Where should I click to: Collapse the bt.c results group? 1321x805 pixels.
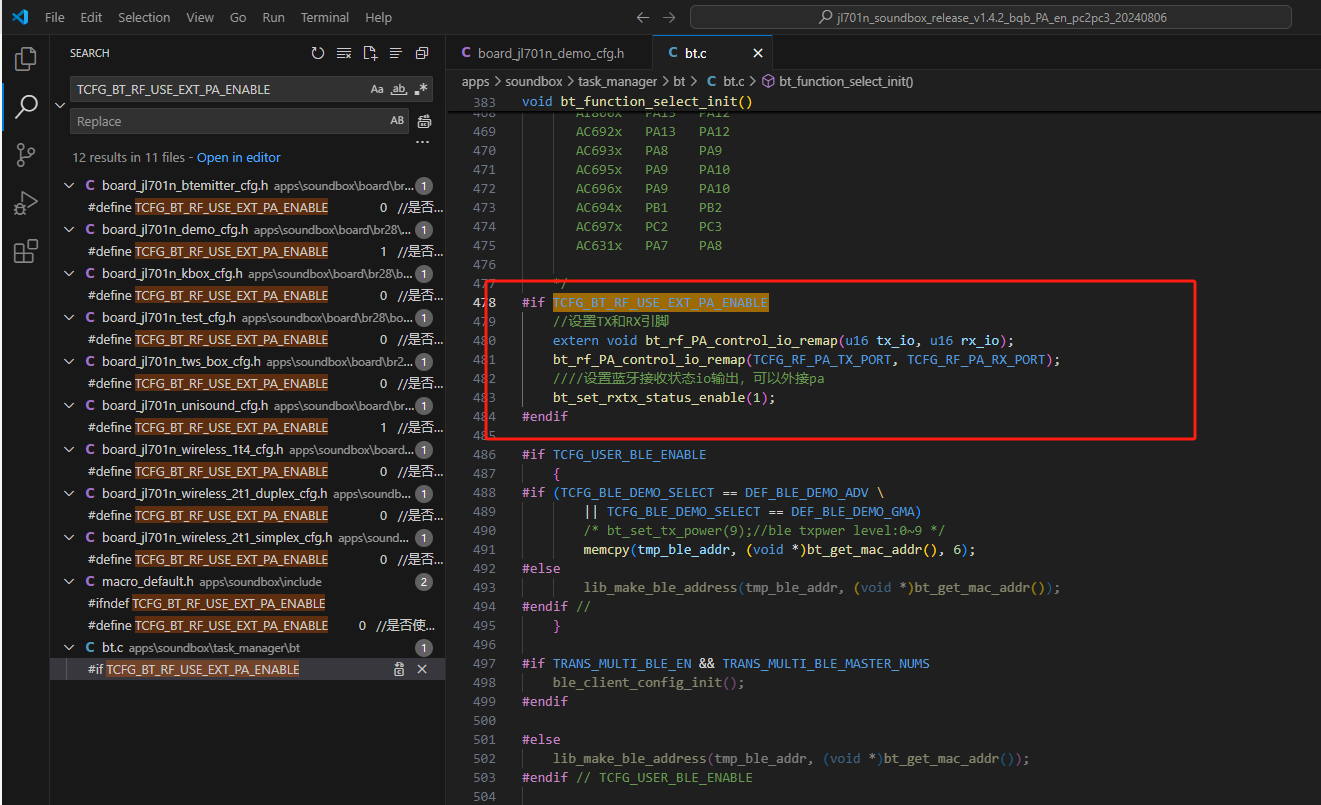coord(69,648)
